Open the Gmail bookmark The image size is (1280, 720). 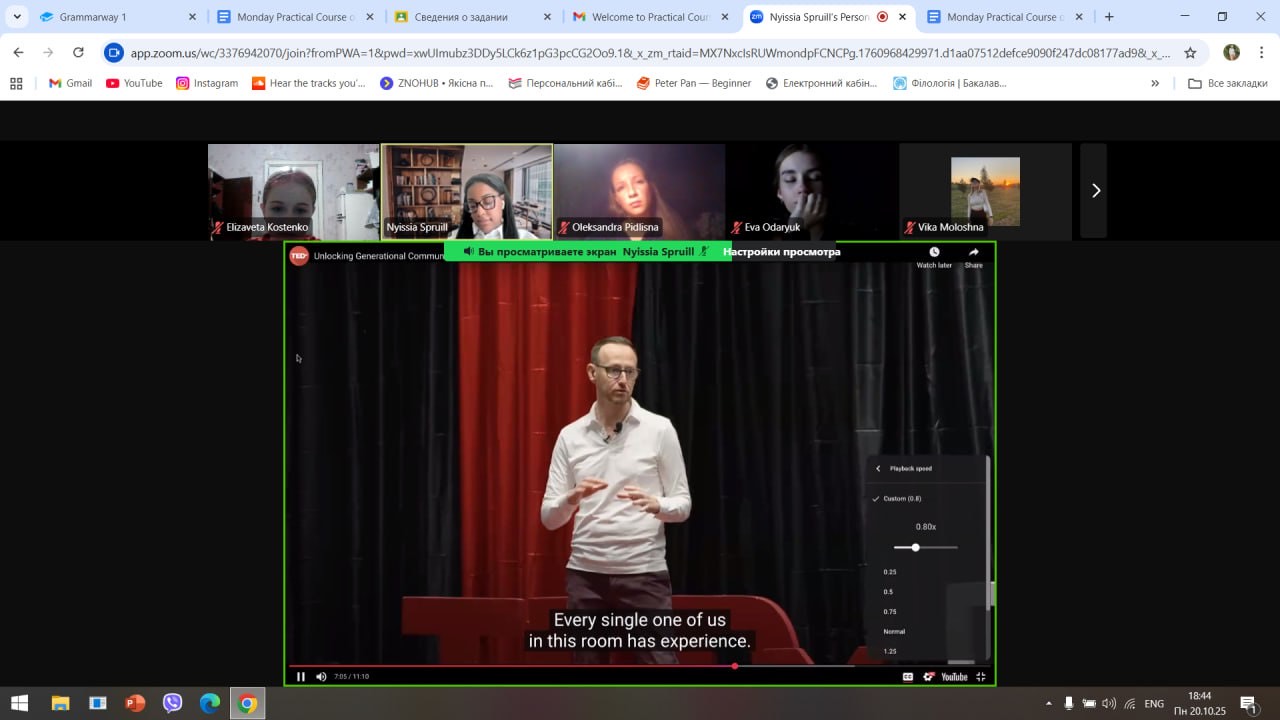click(x=70, y=83)
